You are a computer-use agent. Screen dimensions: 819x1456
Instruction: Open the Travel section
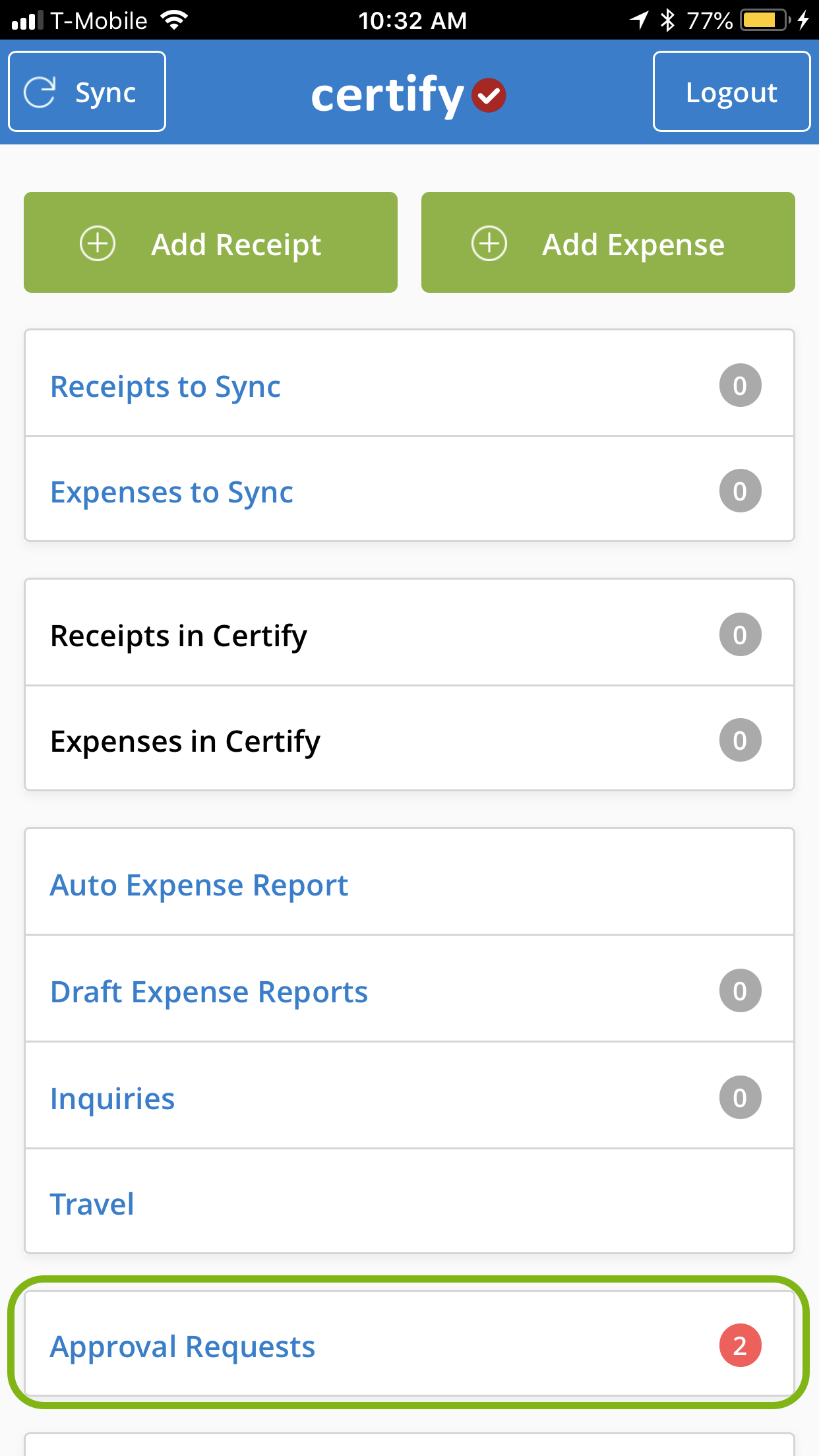[x=409, y=1201]
